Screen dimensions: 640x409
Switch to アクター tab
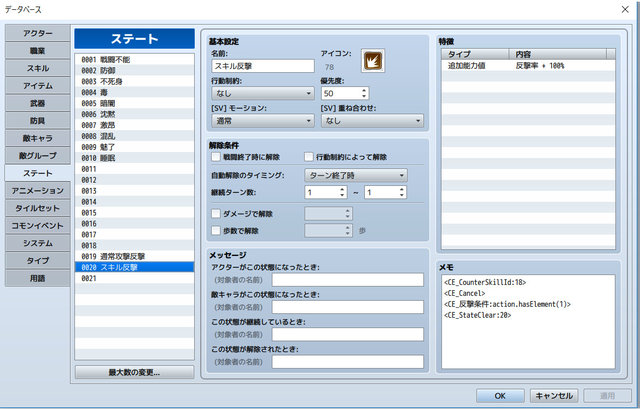click(x=38, y=33)
